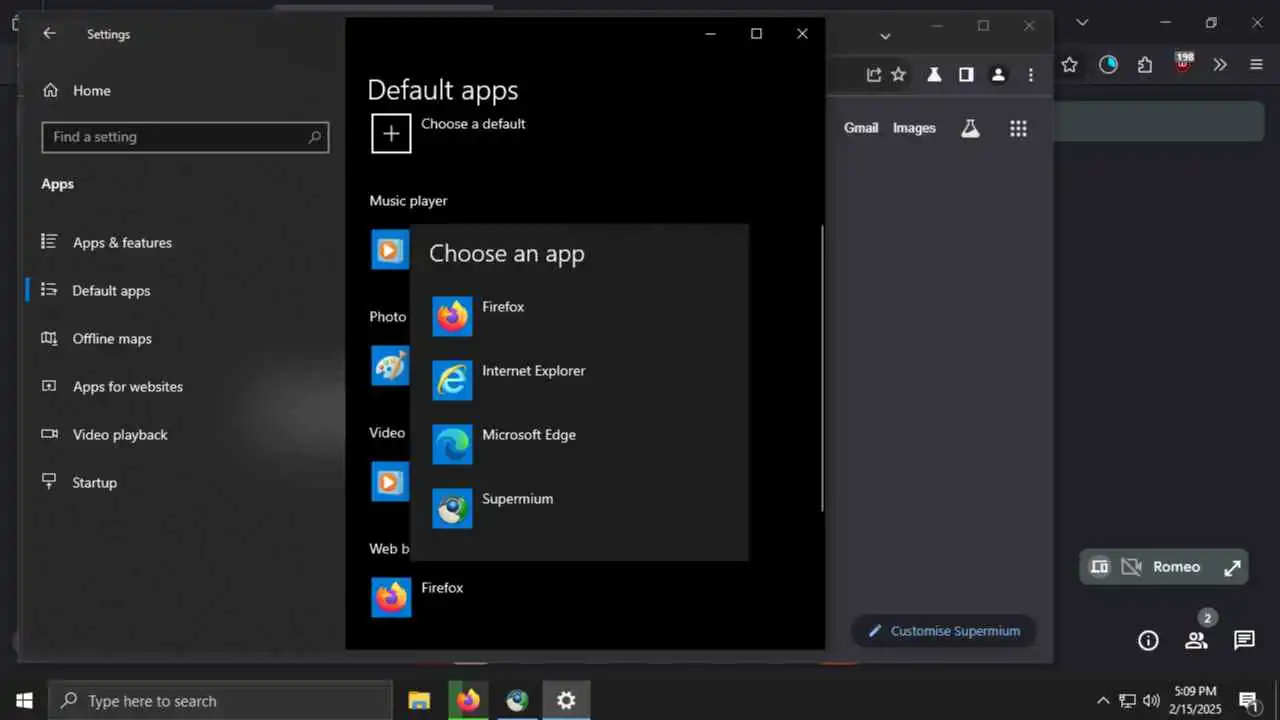The image size is (1280, 720).
Task: Expand the Romeo tile with arrow icon
Action: click(x=1232, y=567)
